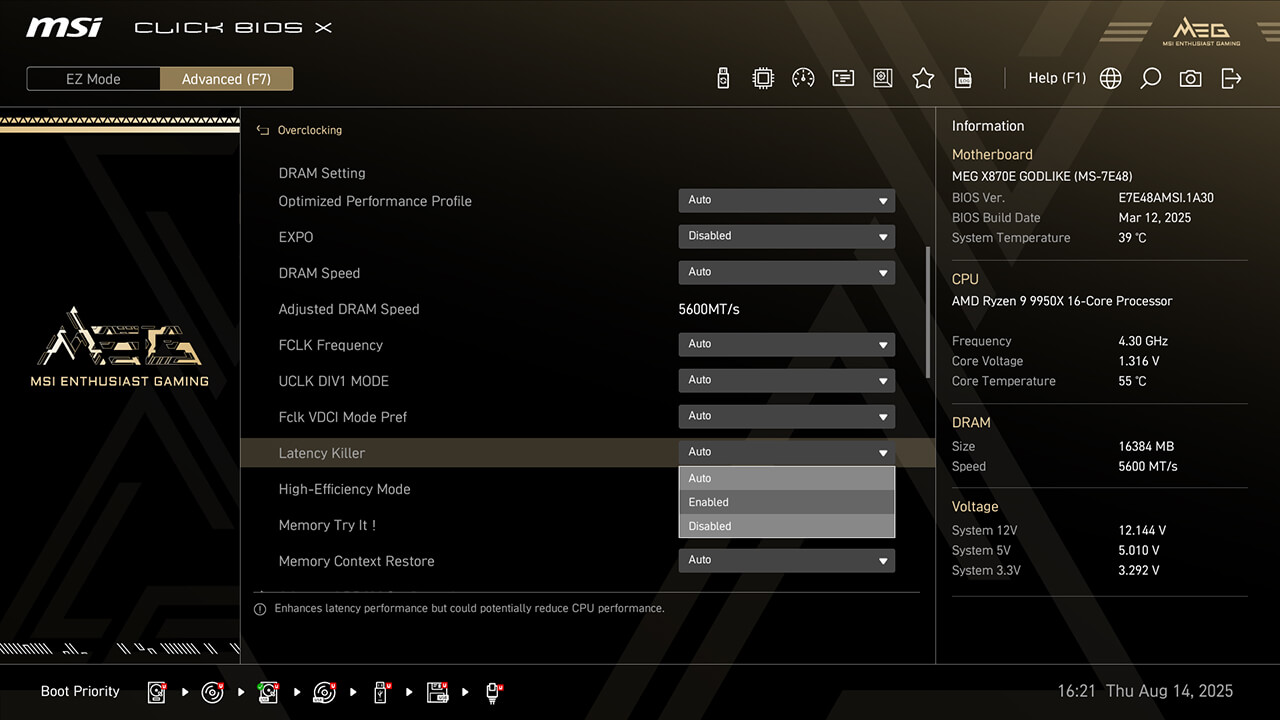Pick Auto option in Latency Killer list
The width and height of the screenshot is (1280, 720).
pyautogui.click(x=786, y=478)
